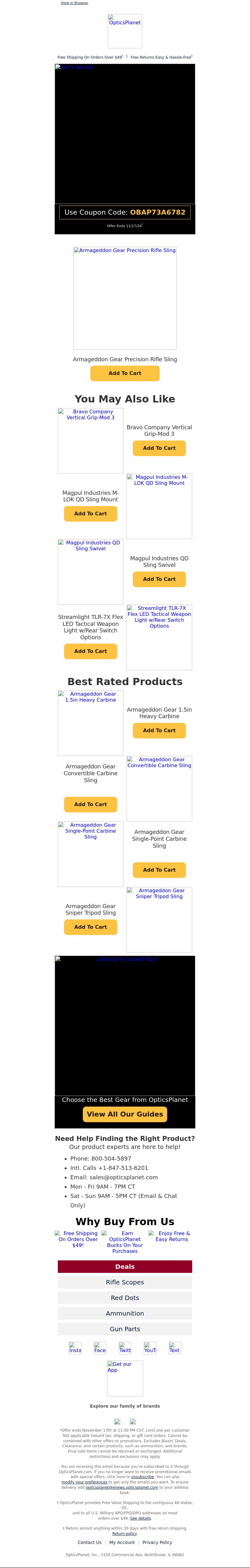Add Magpul M-LOK QD Sling Mount to cart
The height and width of the screenshot is (1568, 250).
[91, 514]
